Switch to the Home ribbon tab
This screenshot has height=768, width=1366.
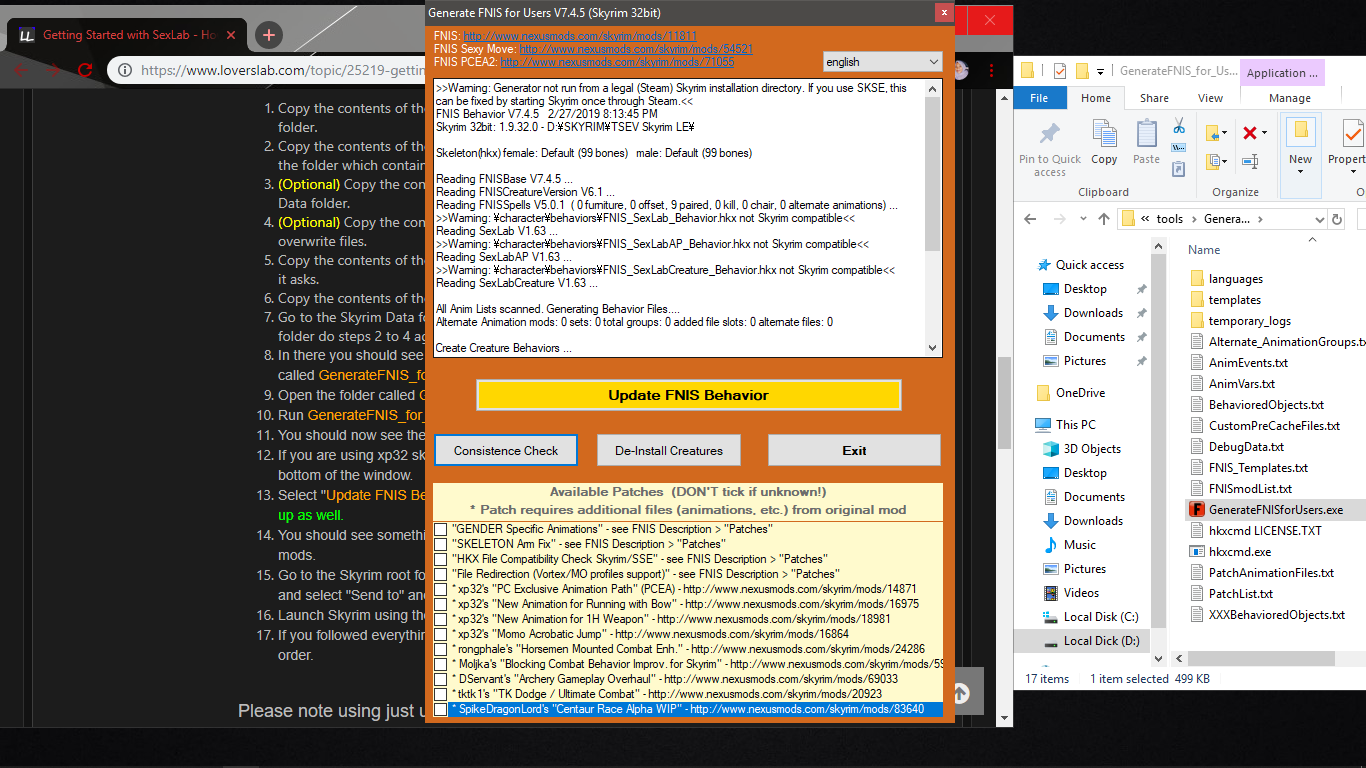click(1096, 98)
